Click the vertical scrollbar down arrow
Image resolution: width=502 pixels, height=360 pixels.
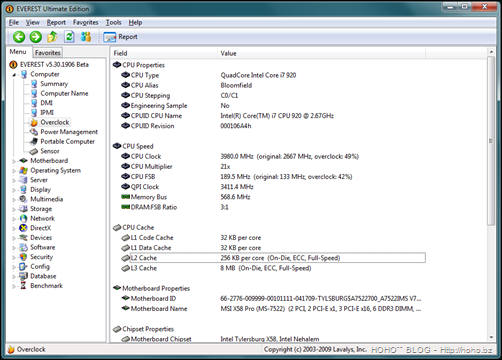coord(491,337)
